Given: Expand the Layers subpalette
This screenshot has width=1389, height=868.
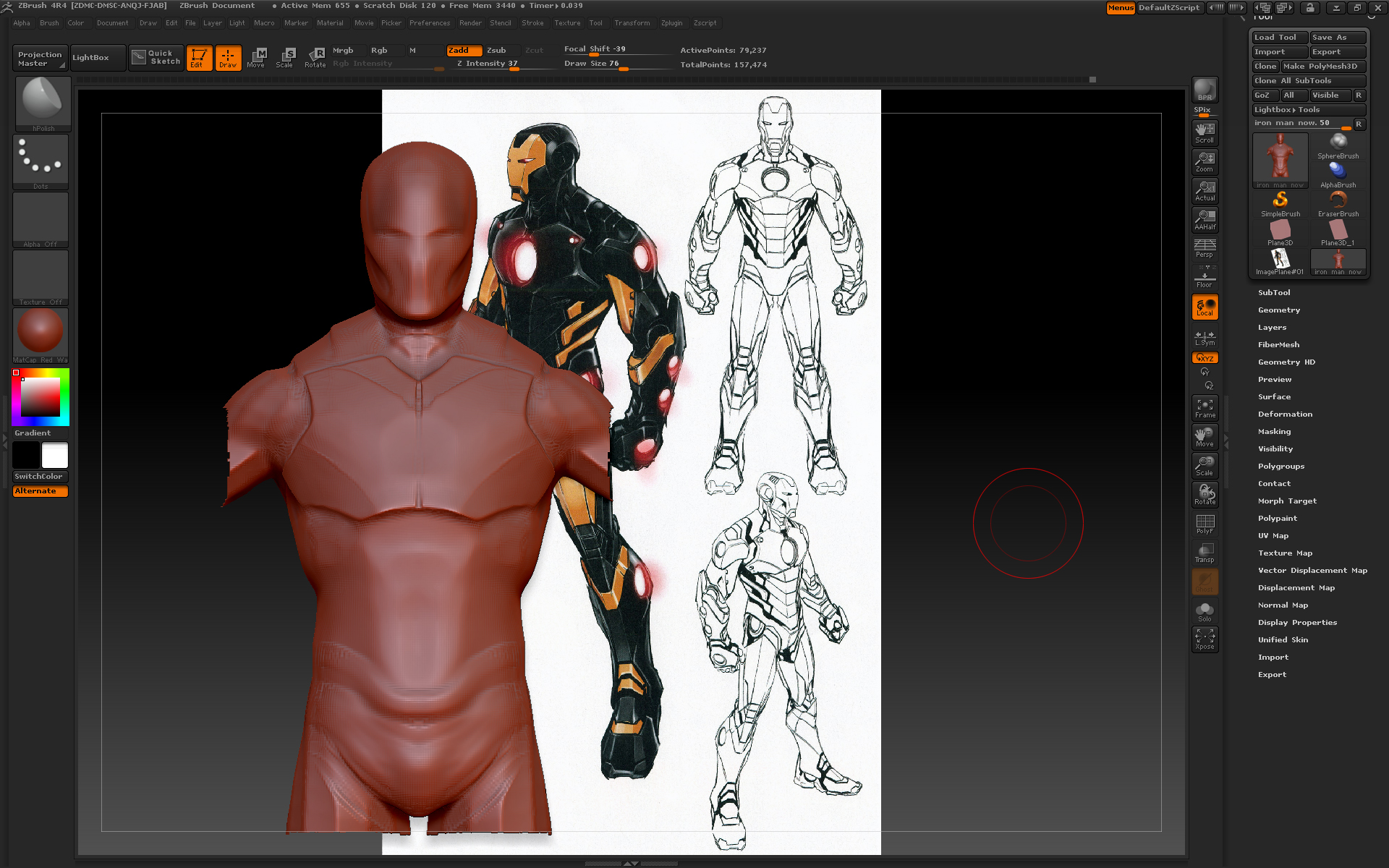Looking at the screenshot, I should point(1272,328).
